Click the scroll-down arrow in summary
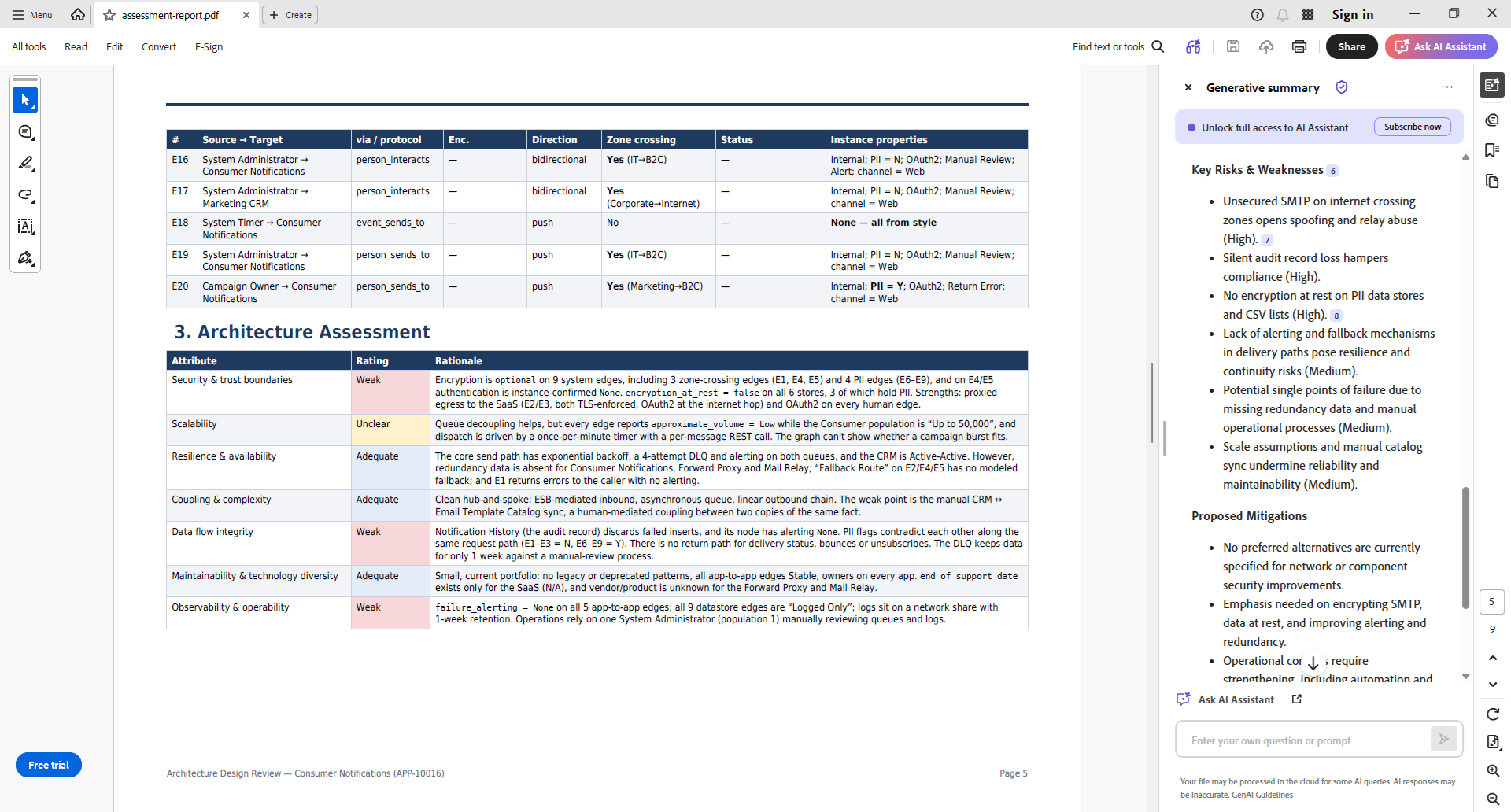This screenshot has width=1511, height=812. [x=1313, y=663]
